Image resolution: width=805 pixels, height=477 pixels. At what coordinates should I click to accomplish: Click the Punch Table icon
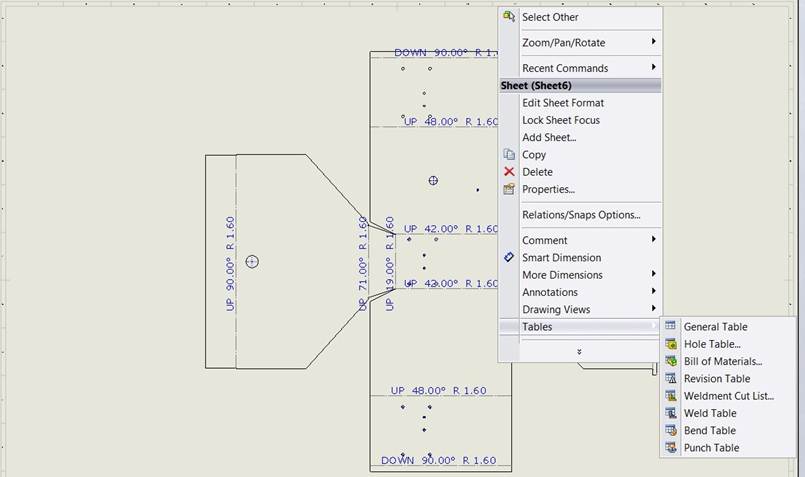[x=670, y=448]
